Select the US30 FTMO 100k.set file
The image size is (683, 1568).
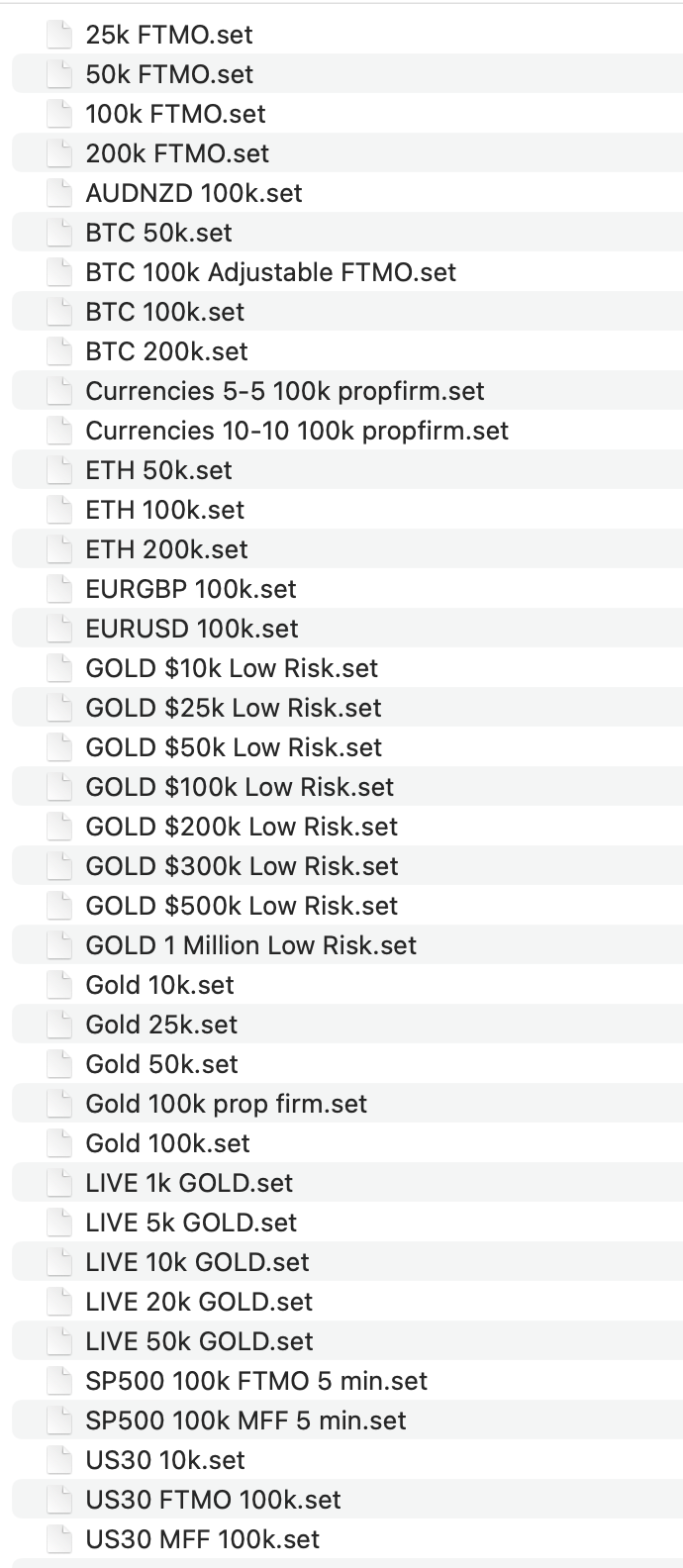click(213, 1500)
